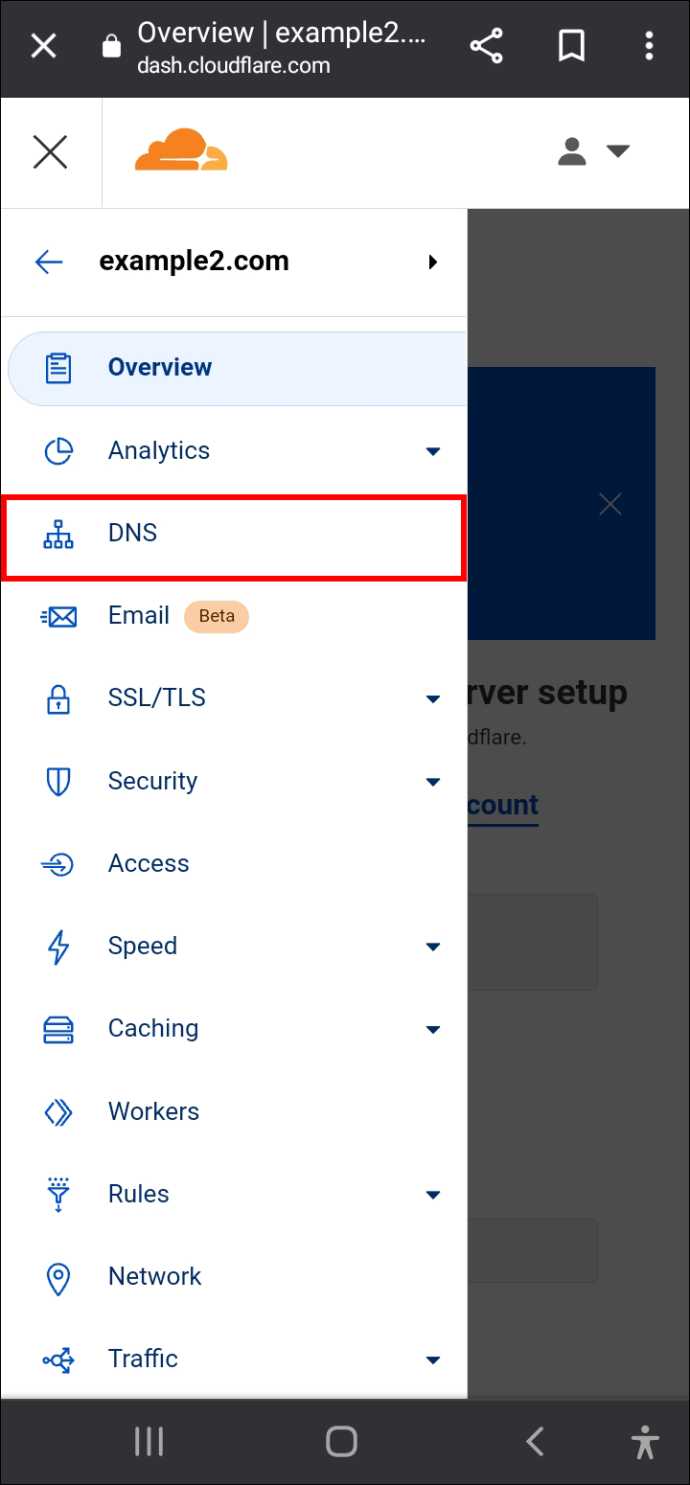Select the SSL/TLS label
690x1485 pixels.
157,698
